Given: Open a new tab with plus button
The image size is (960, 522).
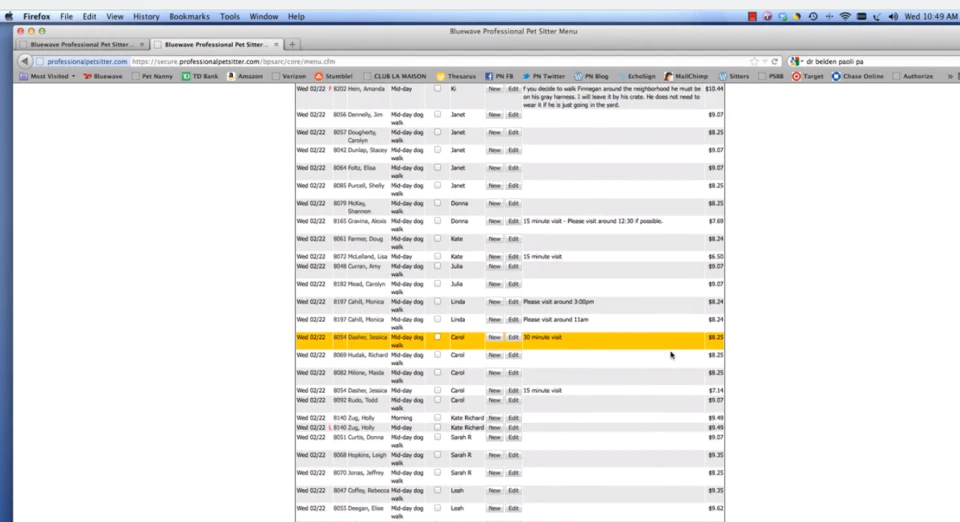Looking at the screenshot, I should coord(293,45).
